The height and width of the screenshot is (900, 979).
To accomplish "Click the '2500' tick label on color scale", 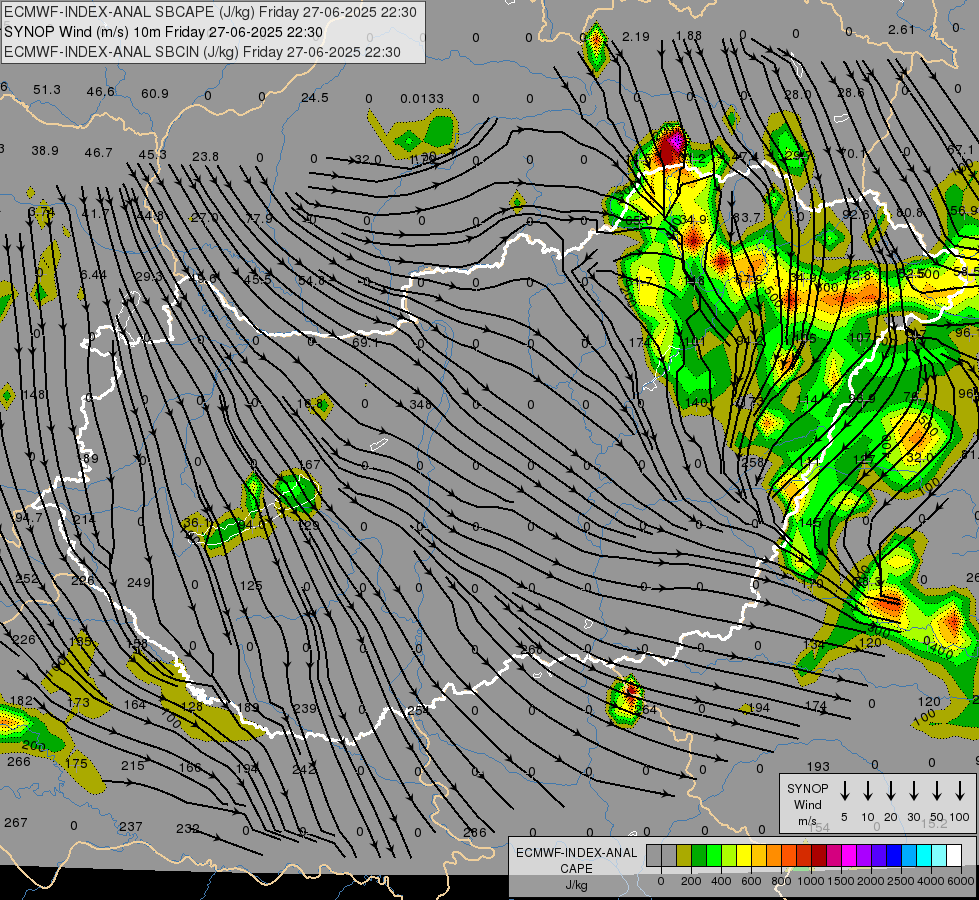I will pos(901,881).
